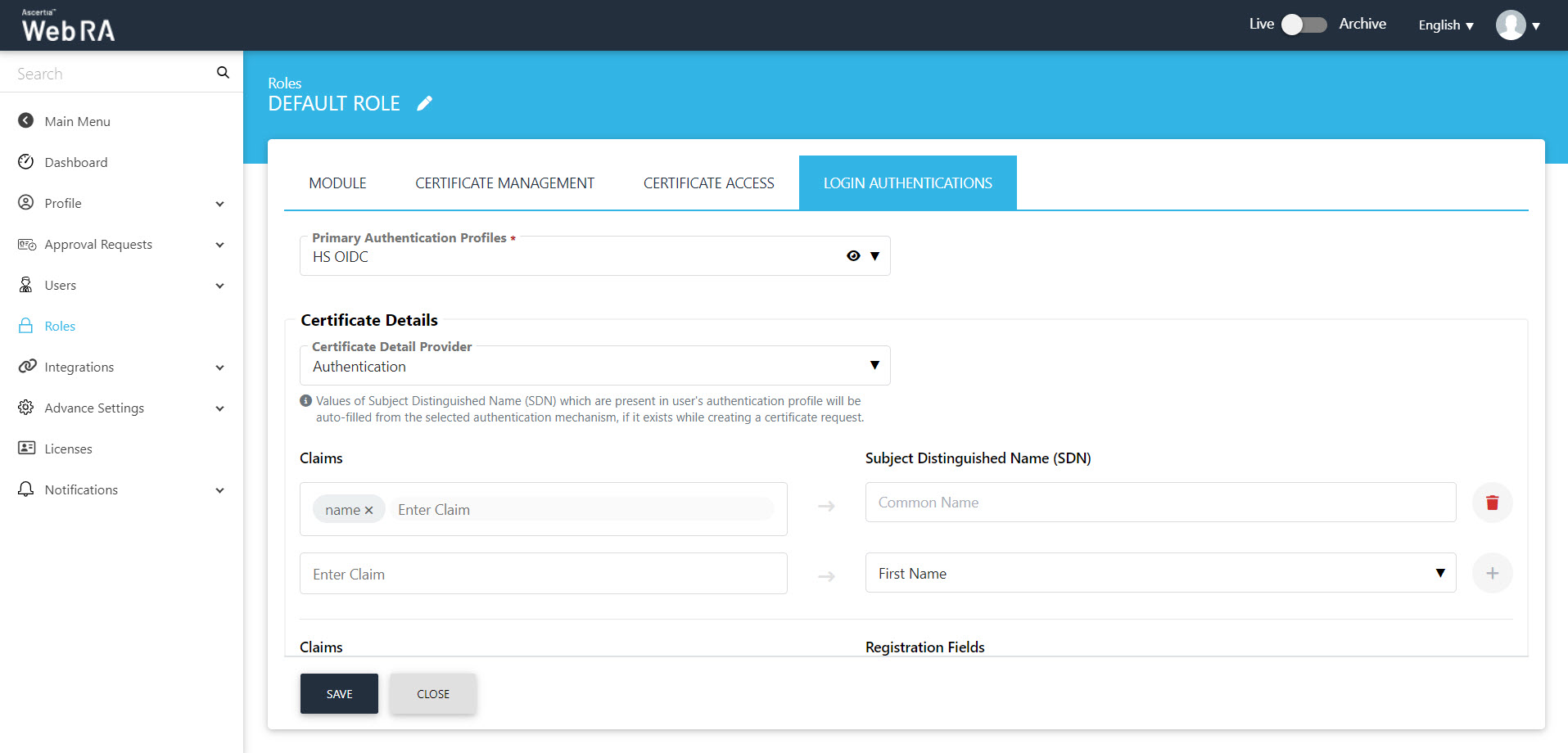Click the CLOSE button
Screen dimensions: 1568x753
tap(432, 693)
